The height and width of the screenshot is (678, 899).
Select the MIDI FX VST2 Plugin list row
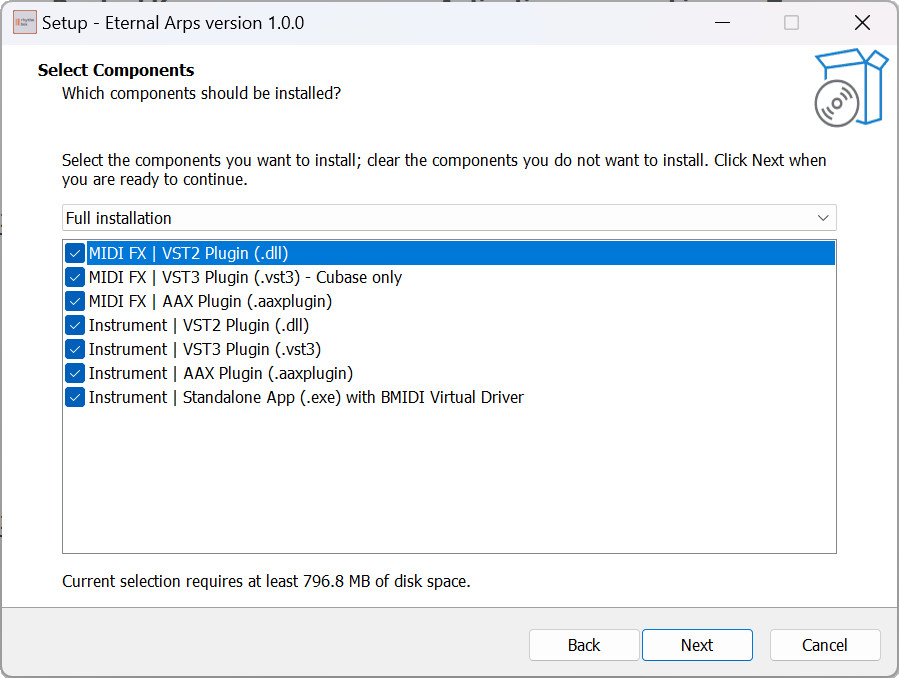coord(449,253)
